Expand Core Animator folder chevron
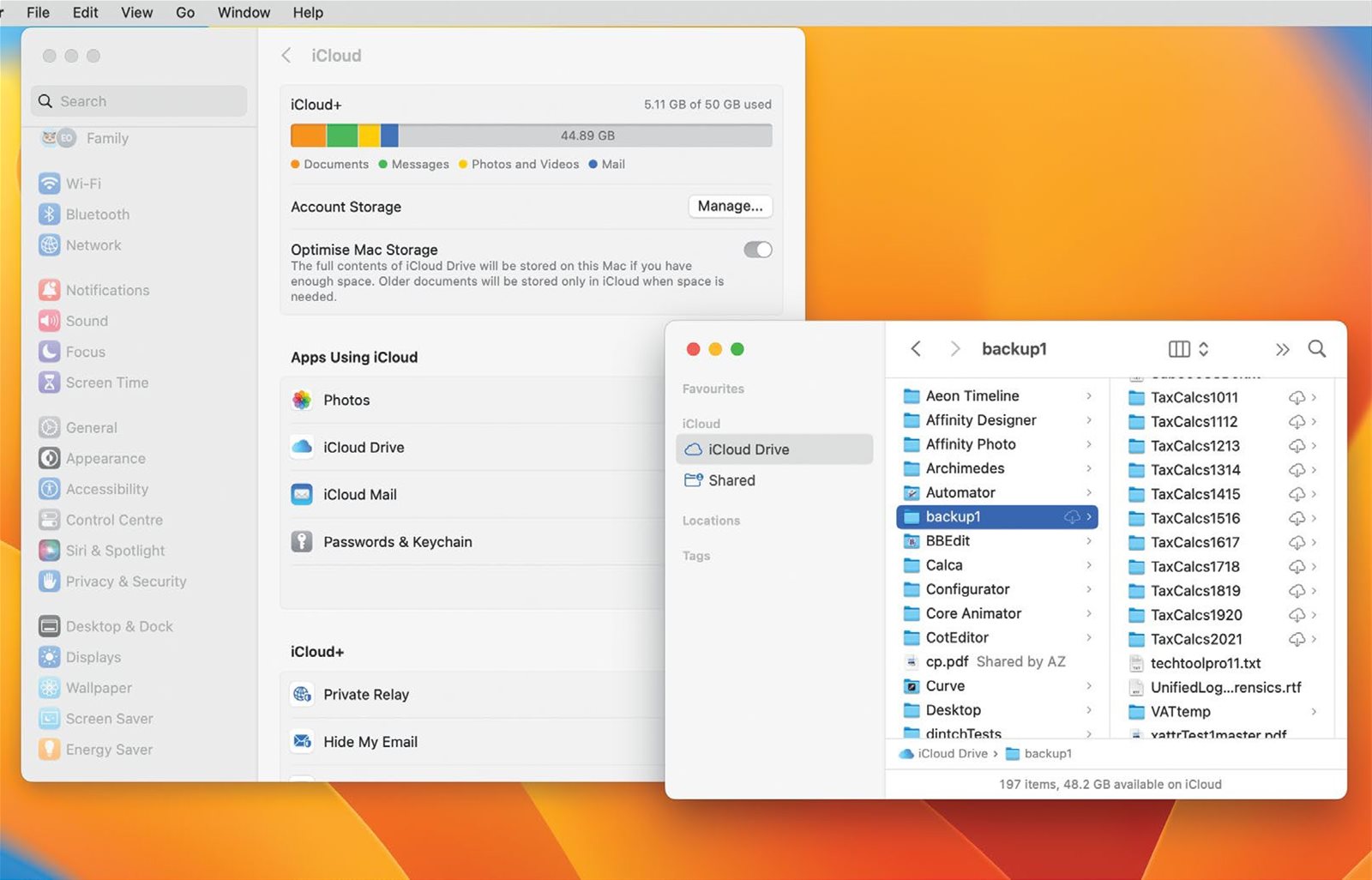Image resolution: width=1372 pixels, height=880 pixels. coord(1089,613)
